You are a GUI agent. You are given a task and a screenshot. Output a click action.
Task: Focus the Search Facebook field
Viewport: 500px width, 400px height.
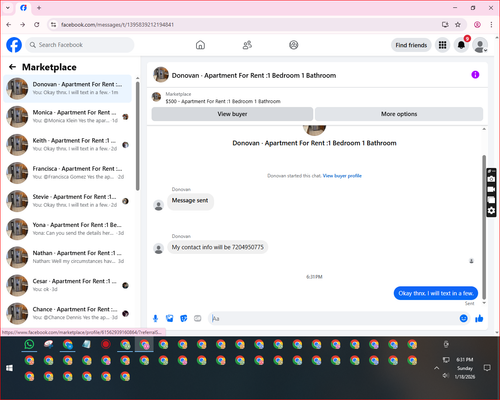point(80,45)
